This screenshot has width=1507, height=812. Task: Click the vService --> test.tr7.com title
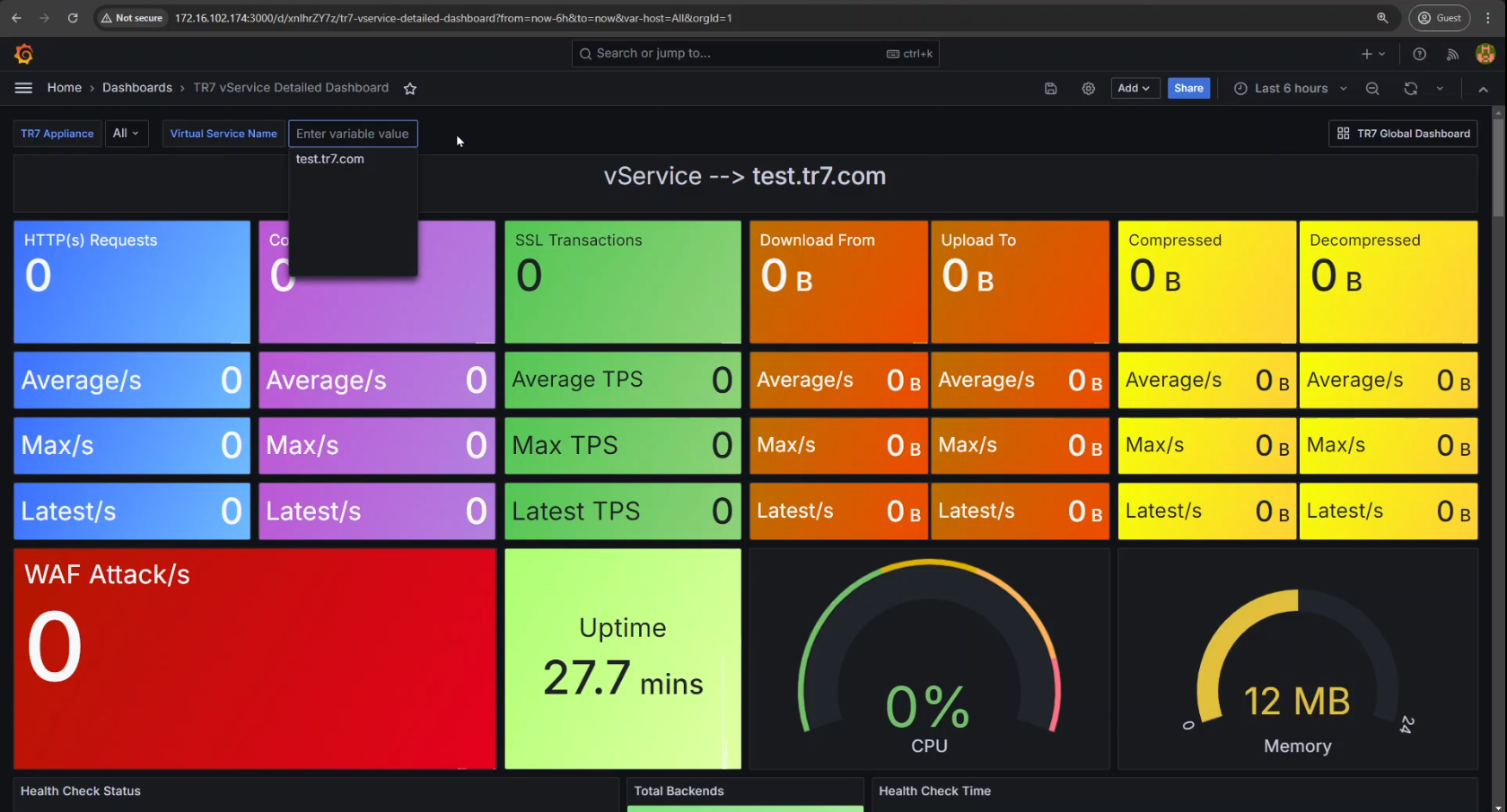[745, 176]
